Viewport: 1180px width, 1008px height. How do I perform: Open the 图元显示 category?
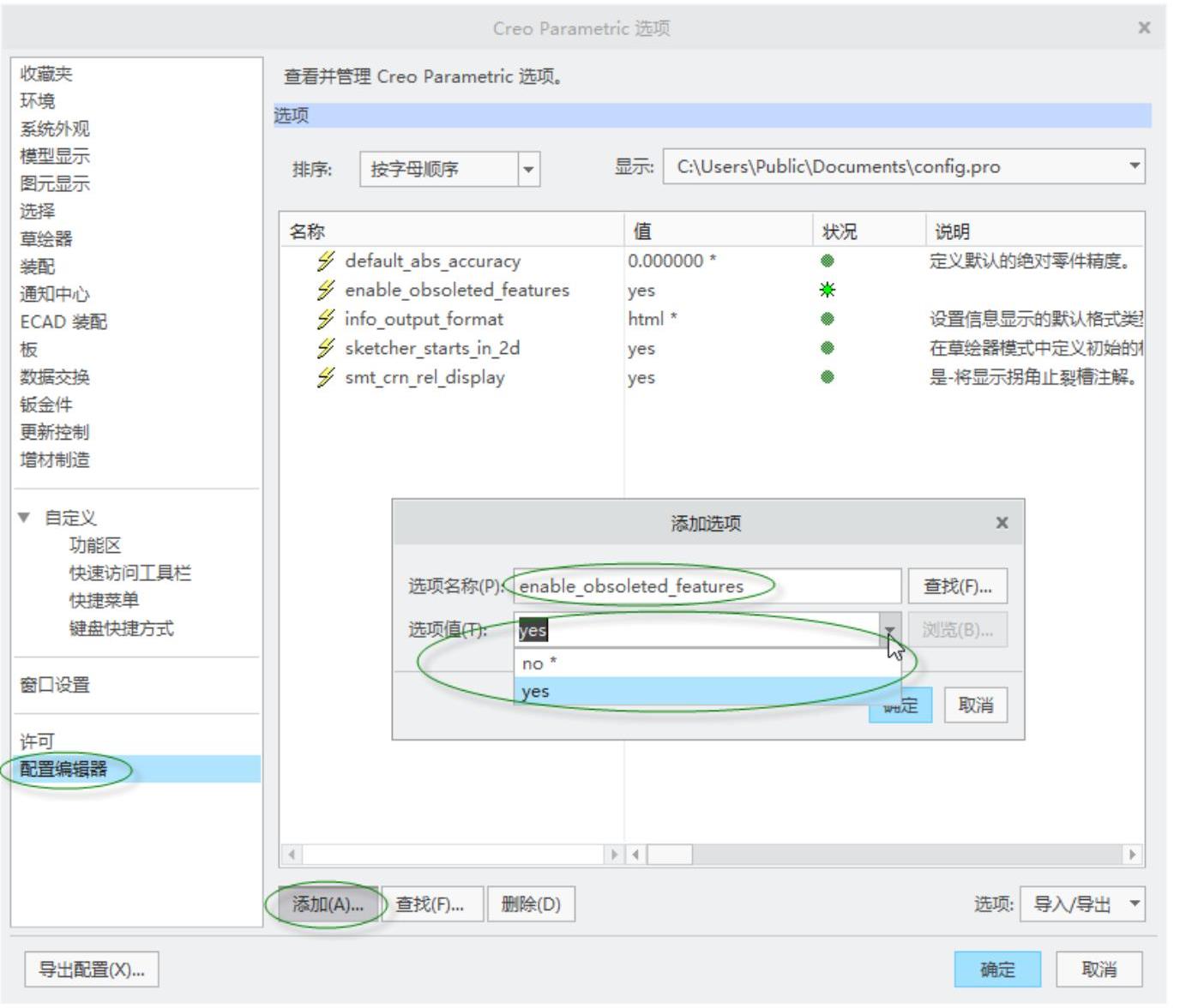pyautogui.click(x=55, y=183)
